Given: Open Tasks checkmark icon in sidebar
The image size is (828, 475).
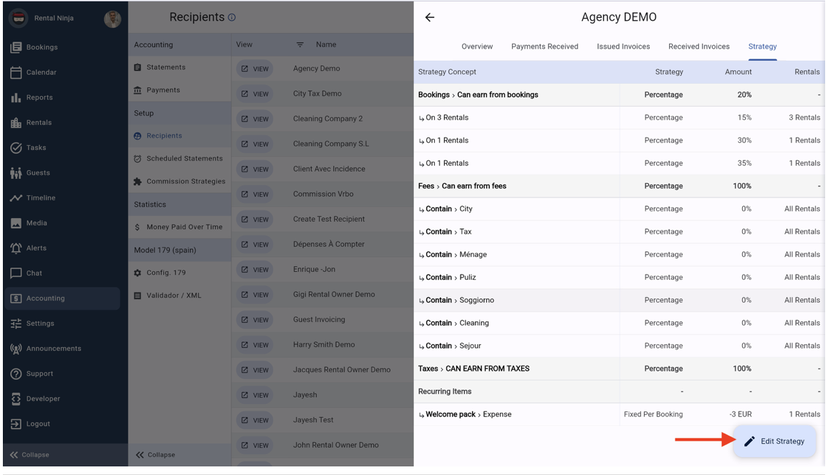Looking at the screenshot, I should pos(16,148).
